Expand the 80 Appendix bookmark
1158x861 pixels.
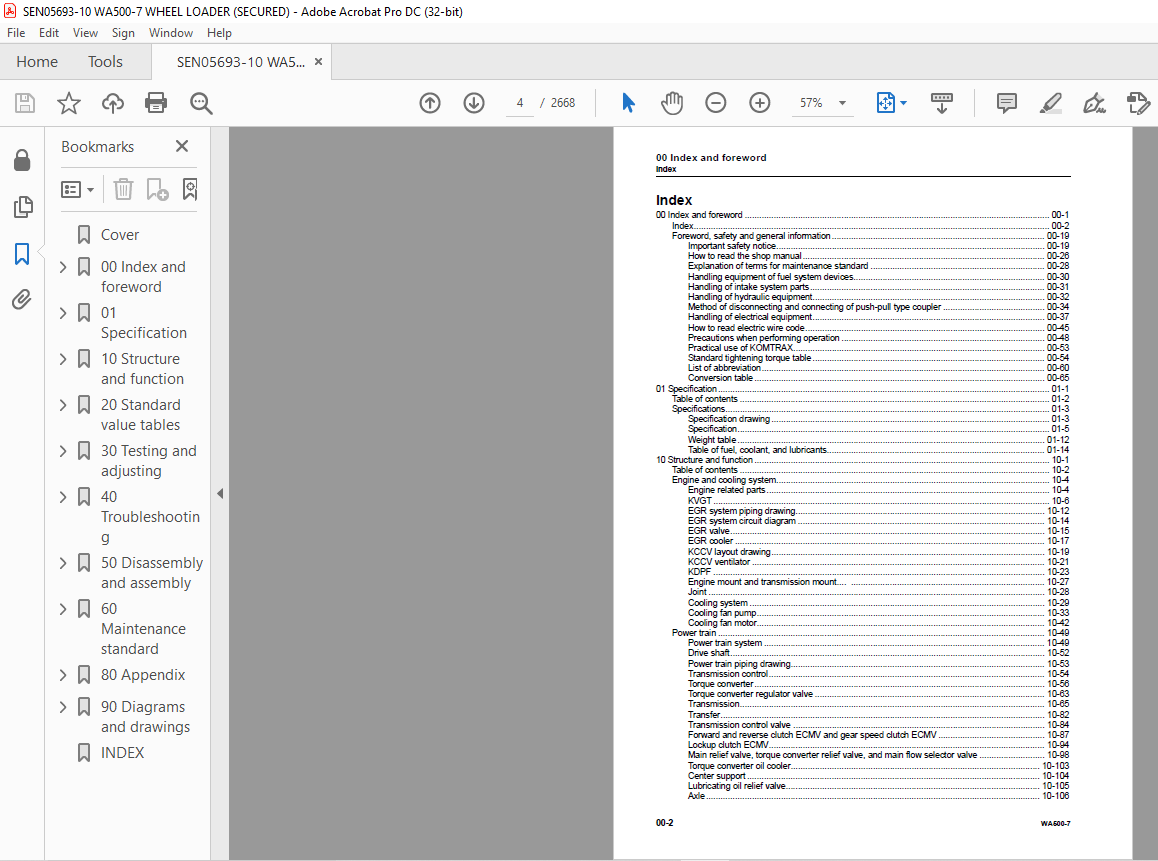click(63, 675)
